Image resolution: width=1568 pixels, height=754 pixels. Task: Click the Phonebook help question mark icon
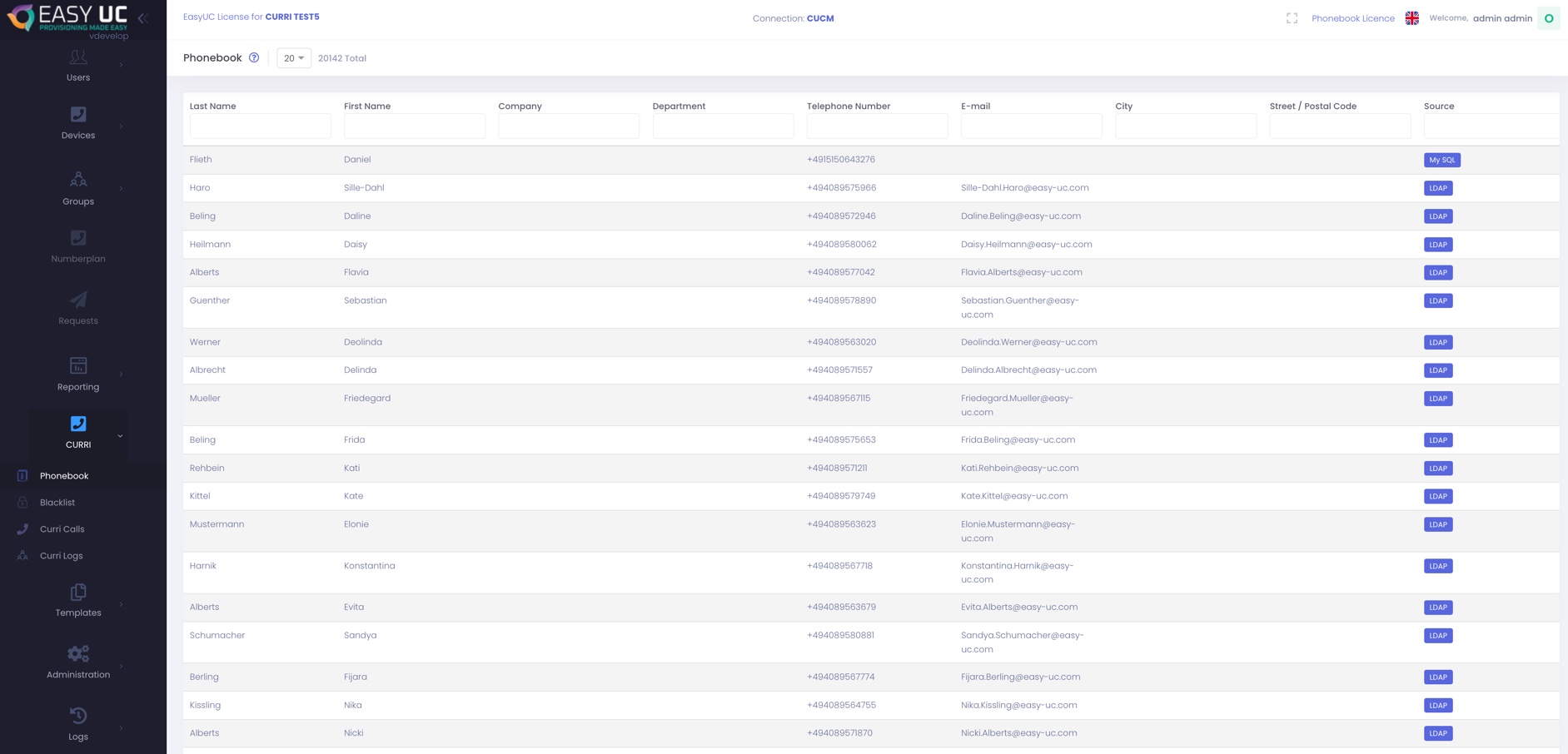click(x=254, y=58)
